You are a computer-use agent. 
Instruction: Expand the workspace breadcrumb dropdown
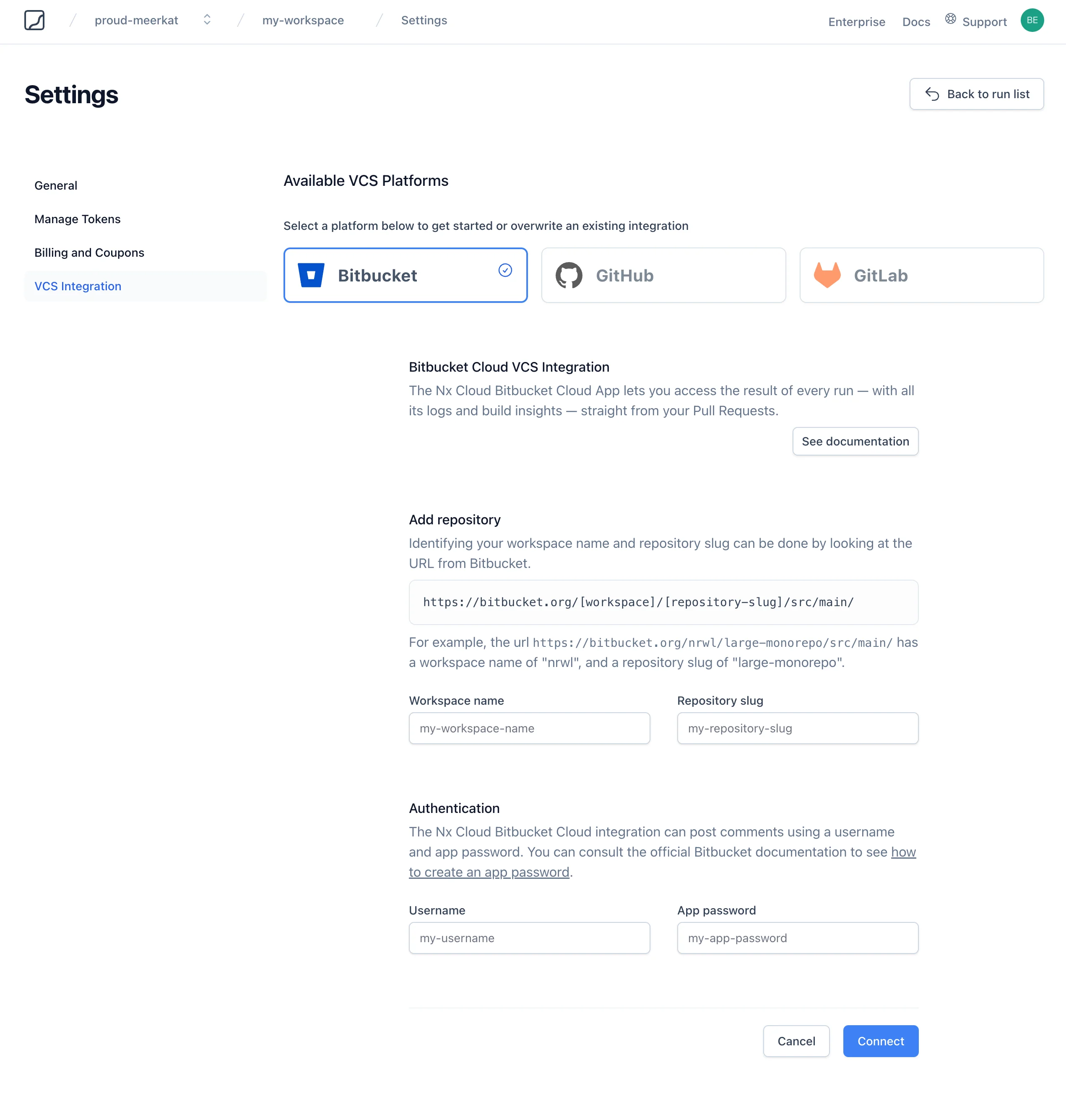tap(207, 21)
